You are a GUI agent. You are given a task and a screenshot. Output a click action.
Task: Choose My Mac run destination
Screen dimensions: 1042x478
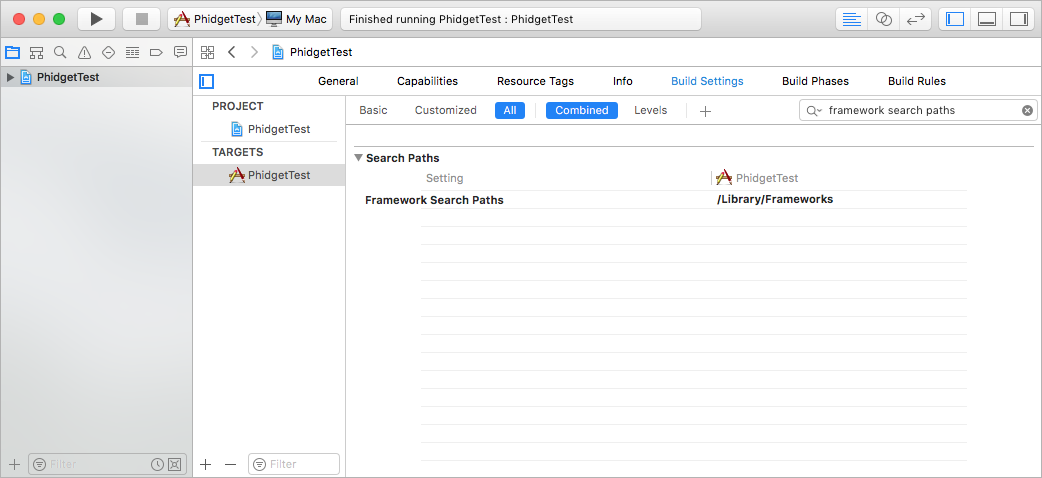(x=296, y=19)
